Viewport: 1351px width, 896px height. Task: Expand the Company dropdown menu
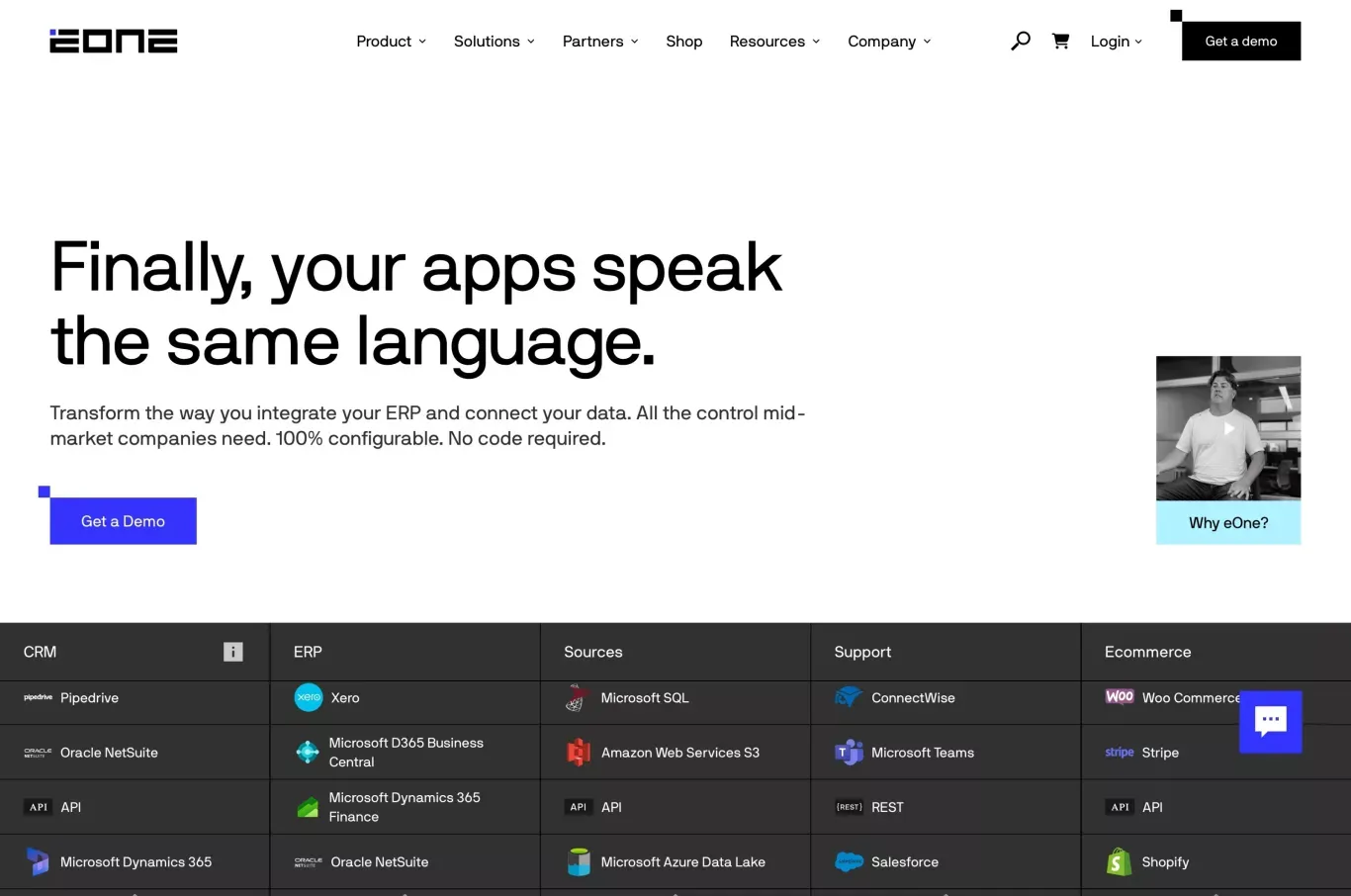(889, 41)
